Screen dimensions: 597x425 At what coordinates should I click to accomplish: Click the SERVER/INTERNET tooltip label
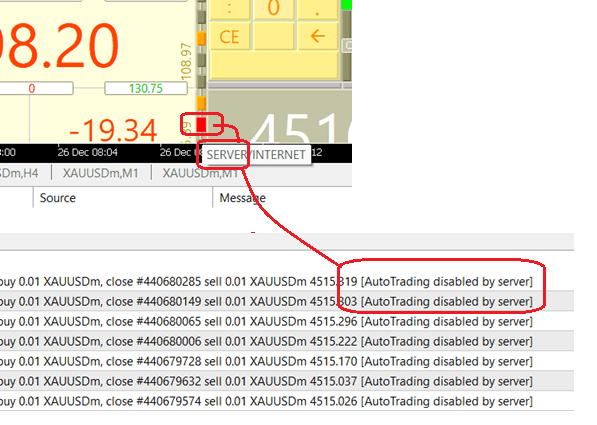point(256,155)
